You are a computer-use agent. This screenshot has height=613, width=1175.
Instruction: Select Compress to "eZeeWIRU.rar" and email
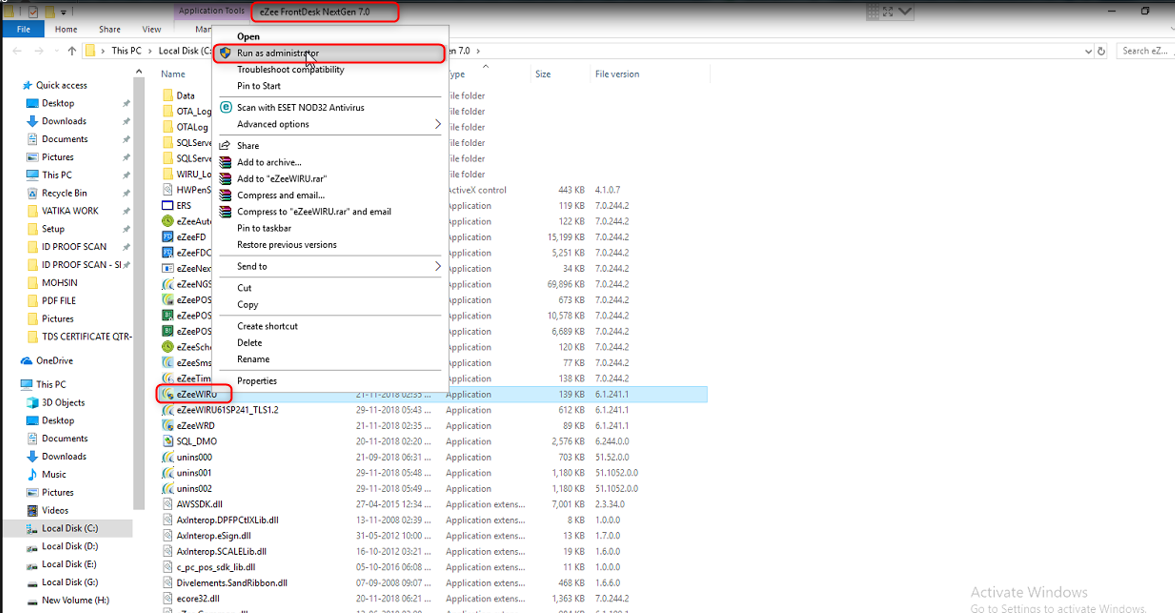(x=330, y=212)
